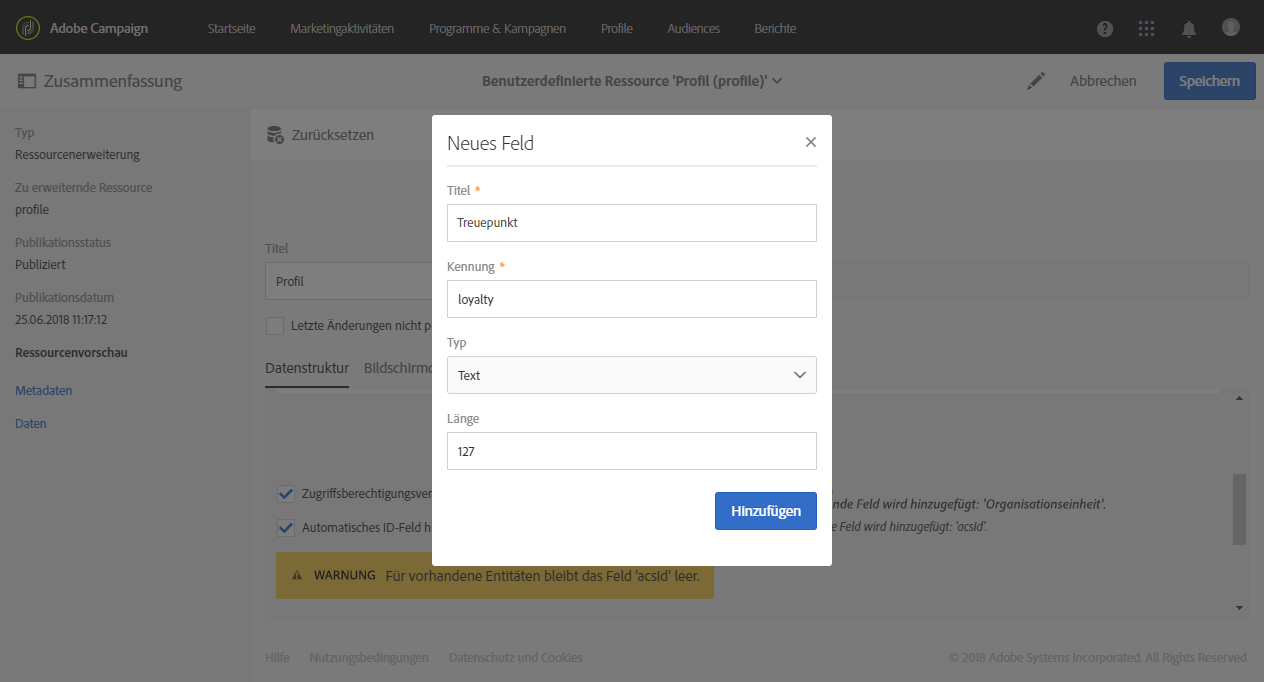Open the Typ dropdown set to Text
The image size is (1264, 682).
tap(631, 375)
